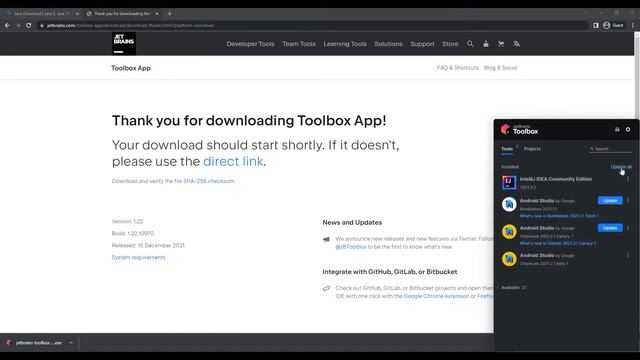The height and width of the screenshot is (360, 640).
Task: Open the browser side panel icon
Action: coord(596,25)
